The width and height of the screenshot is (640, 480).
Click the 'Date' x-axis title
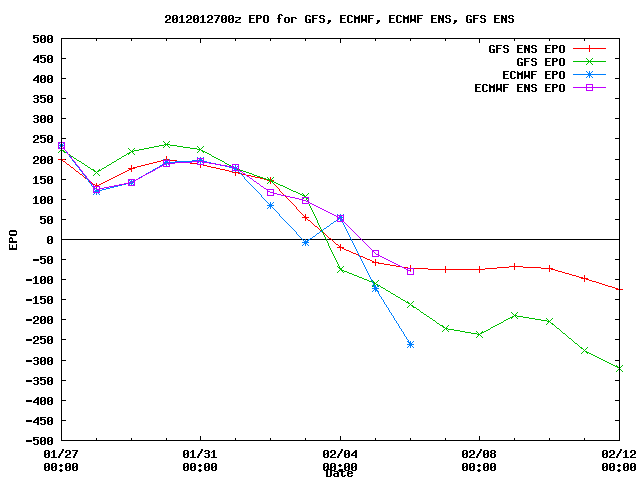(339, 473)
